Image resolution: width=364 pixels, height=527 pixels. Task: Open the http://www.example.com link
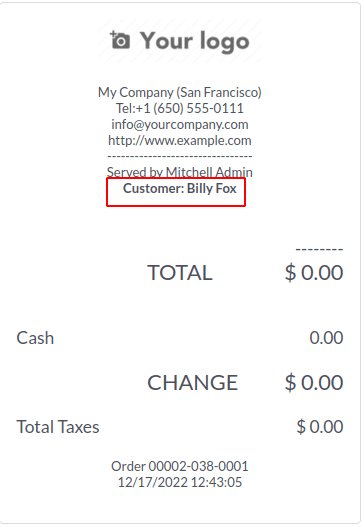click(x=179, y=140)
